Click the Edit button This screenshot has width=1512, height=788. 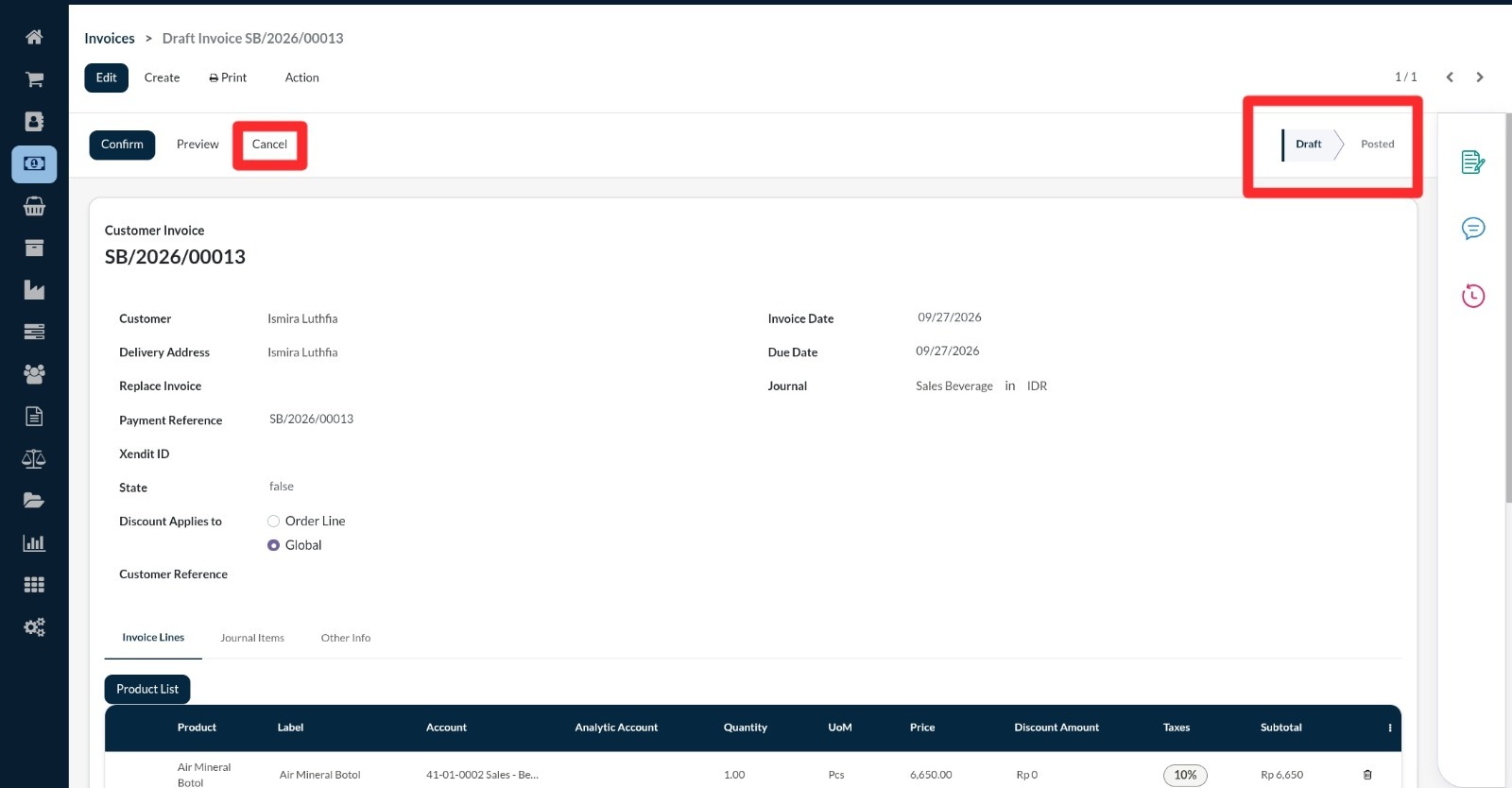point(106,77)
